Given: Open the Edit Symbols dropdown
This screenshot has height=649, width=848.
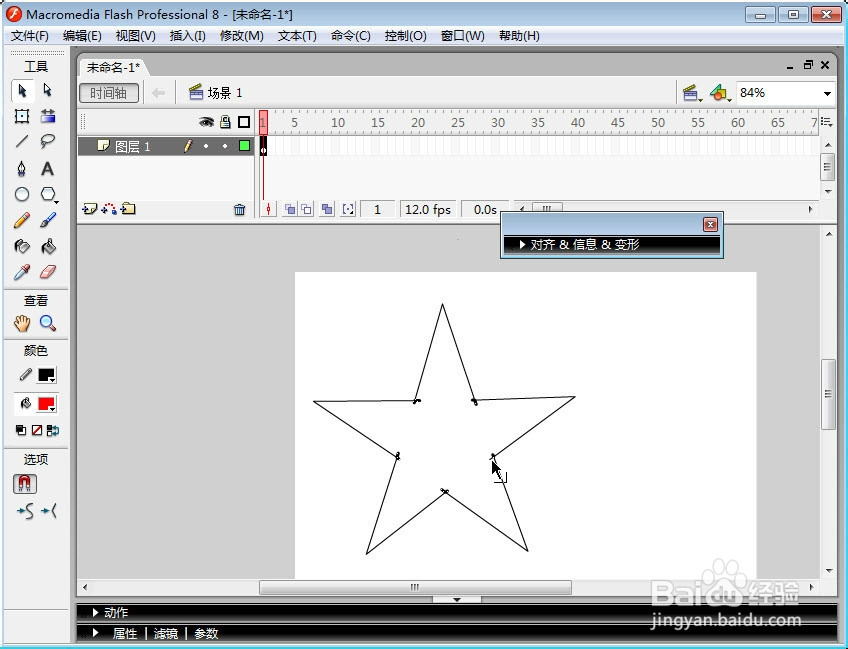Looking at the screenshot, I should pyautogui.click(x=720, y=93).
